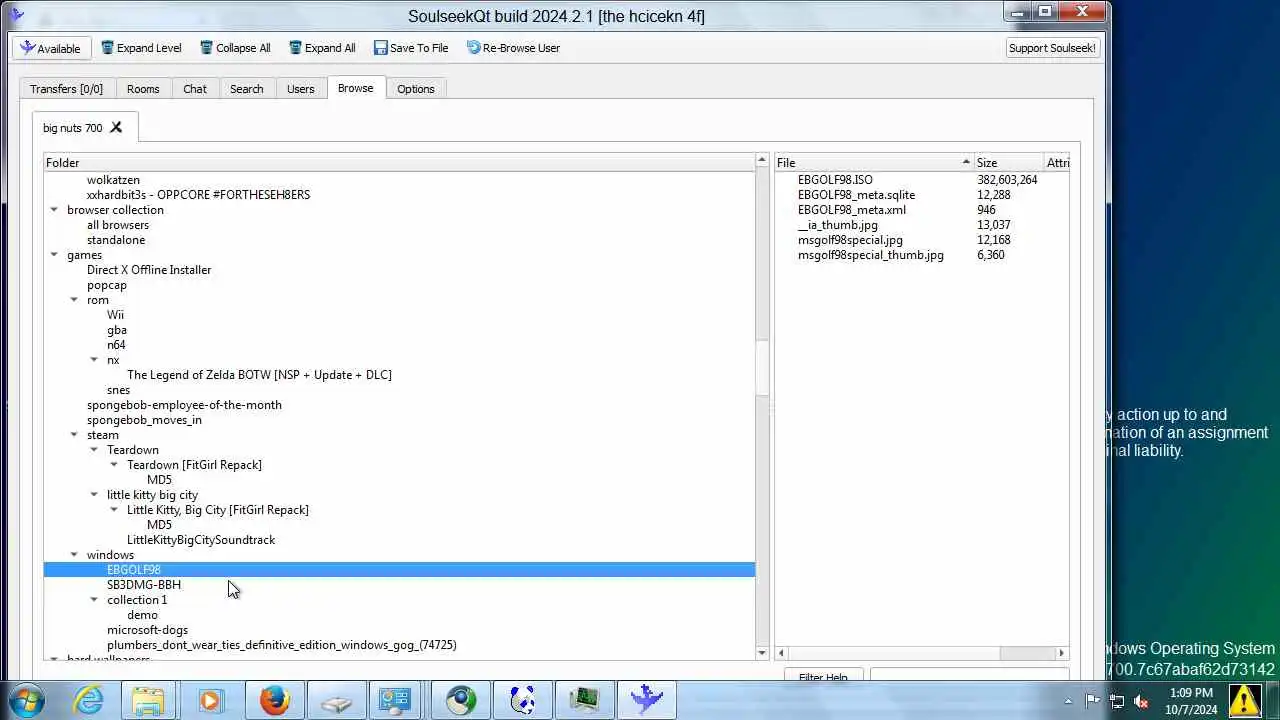This screenshot has width=1280, height=720.
Task: Click the Expand All toolbar button
Action: point(322,48)
